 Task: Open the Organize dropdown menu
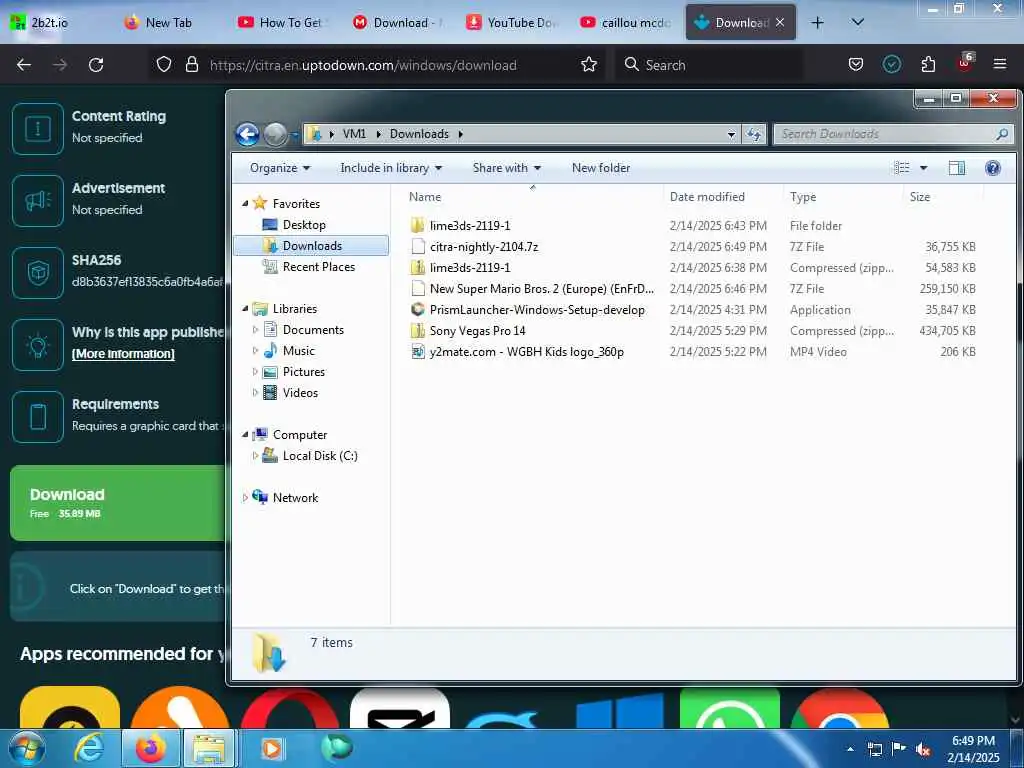280,168
